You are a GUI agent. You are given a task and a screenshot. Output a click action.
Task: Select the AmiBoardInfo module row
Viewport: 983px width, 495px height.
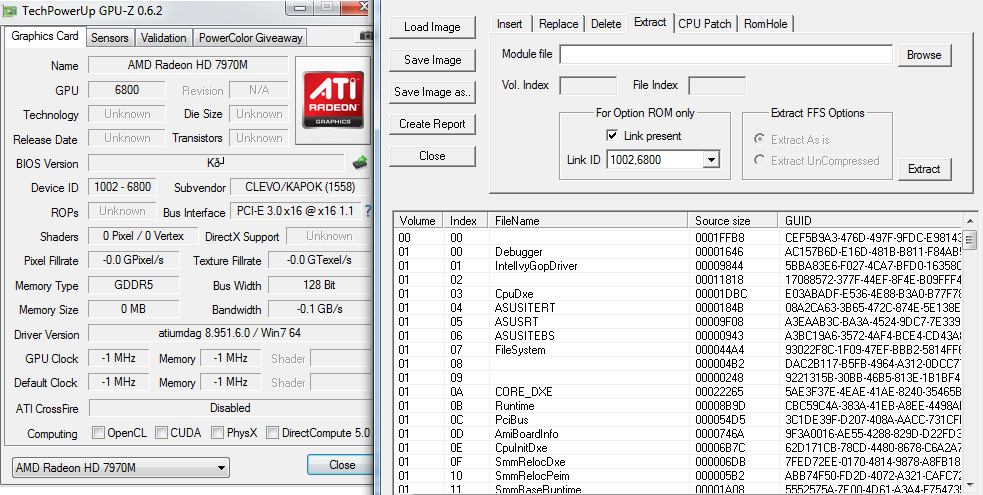(x=678, y=434)
